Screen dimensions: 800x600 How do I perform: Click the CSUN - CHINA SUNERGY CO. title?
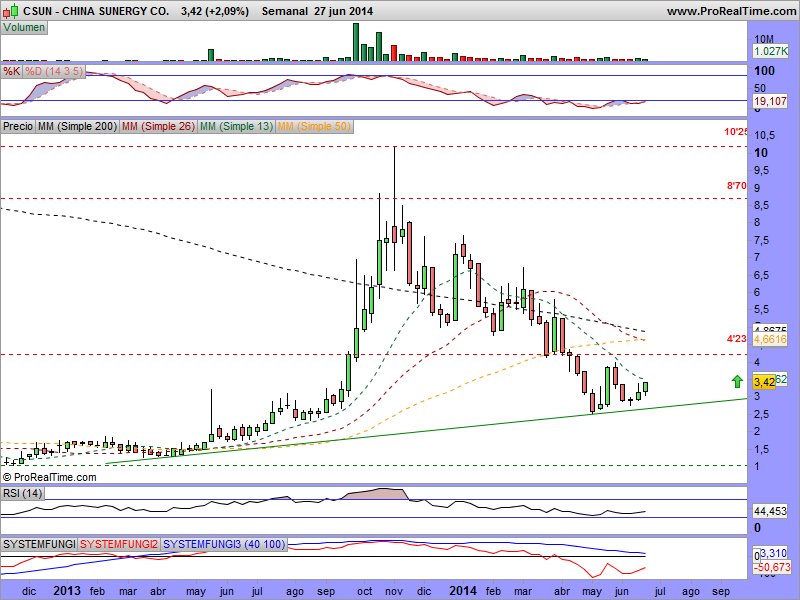(x=96, y=11)
